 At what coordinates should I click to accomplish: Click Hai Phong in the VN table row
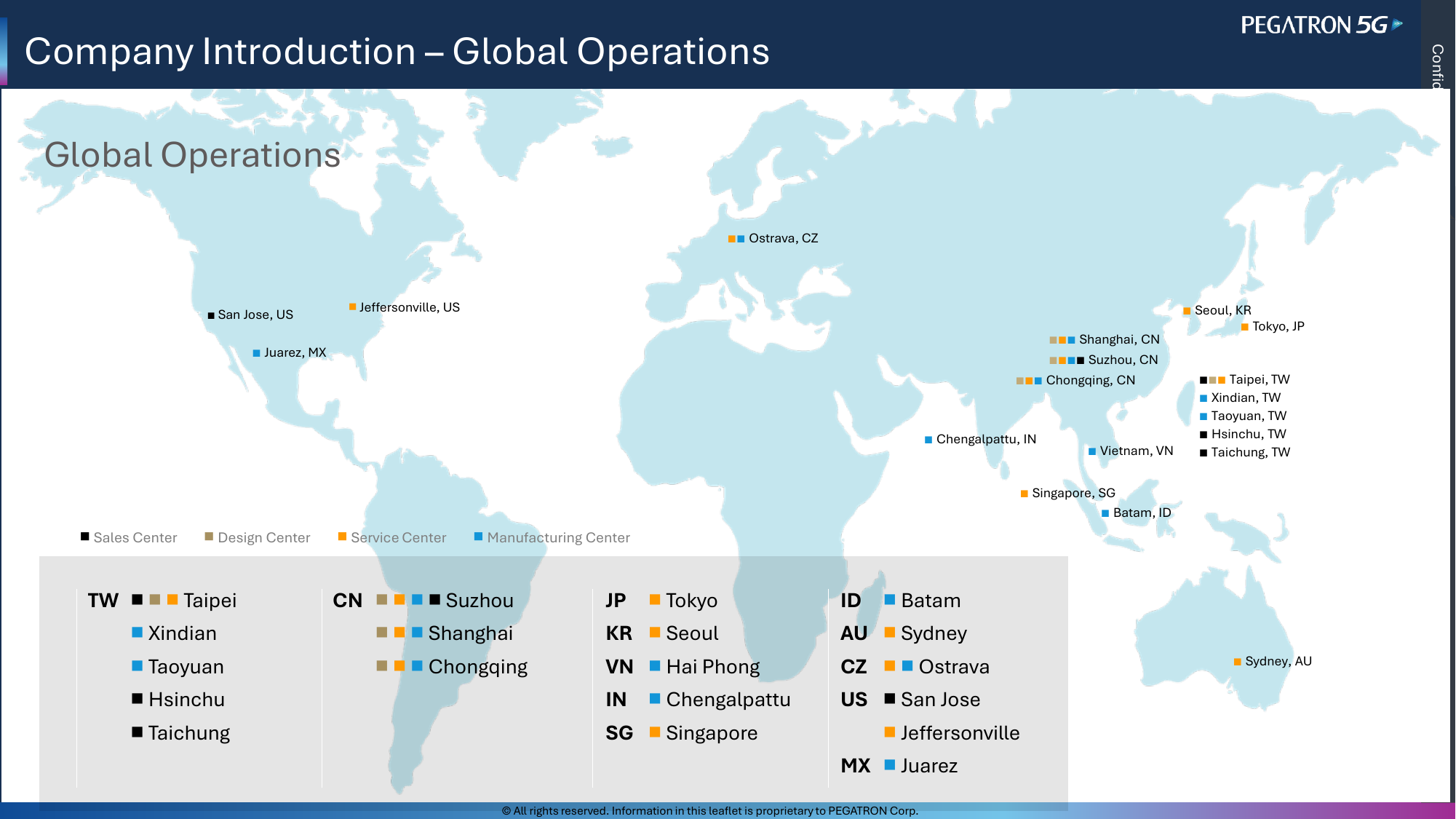[713, 667]
